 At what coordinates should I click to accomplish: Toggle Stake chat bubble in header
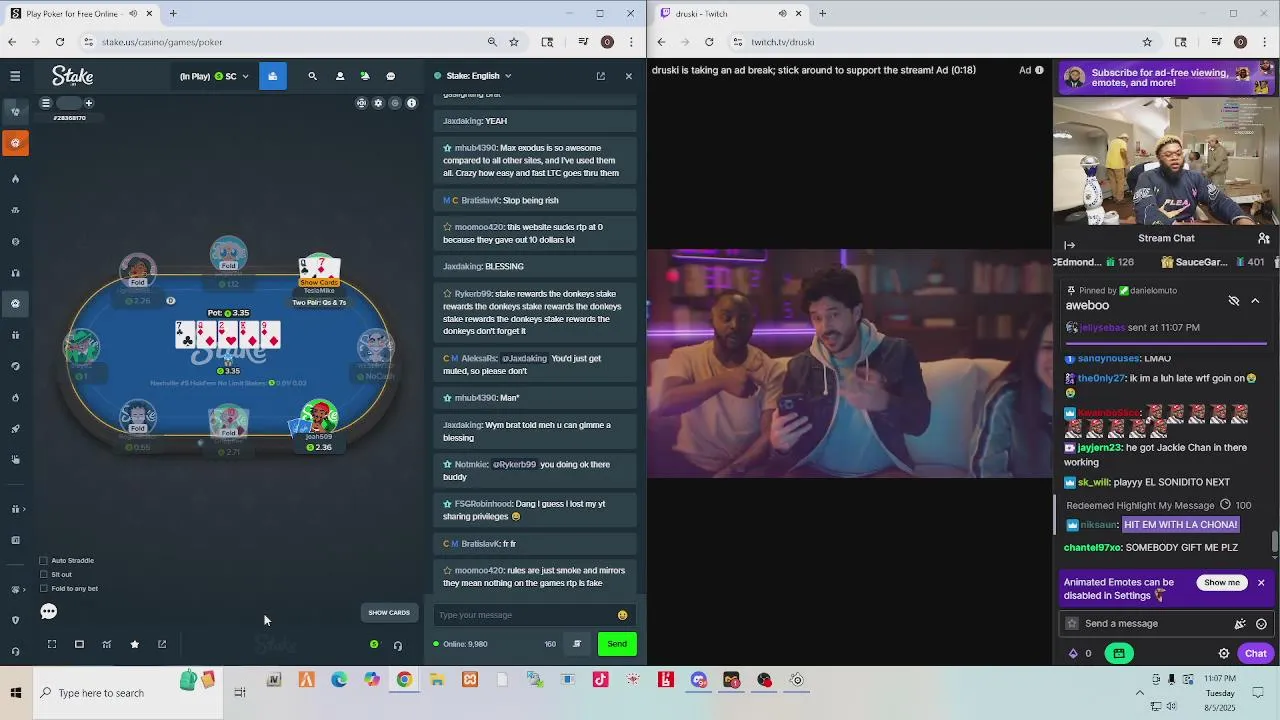click(391, 76)
